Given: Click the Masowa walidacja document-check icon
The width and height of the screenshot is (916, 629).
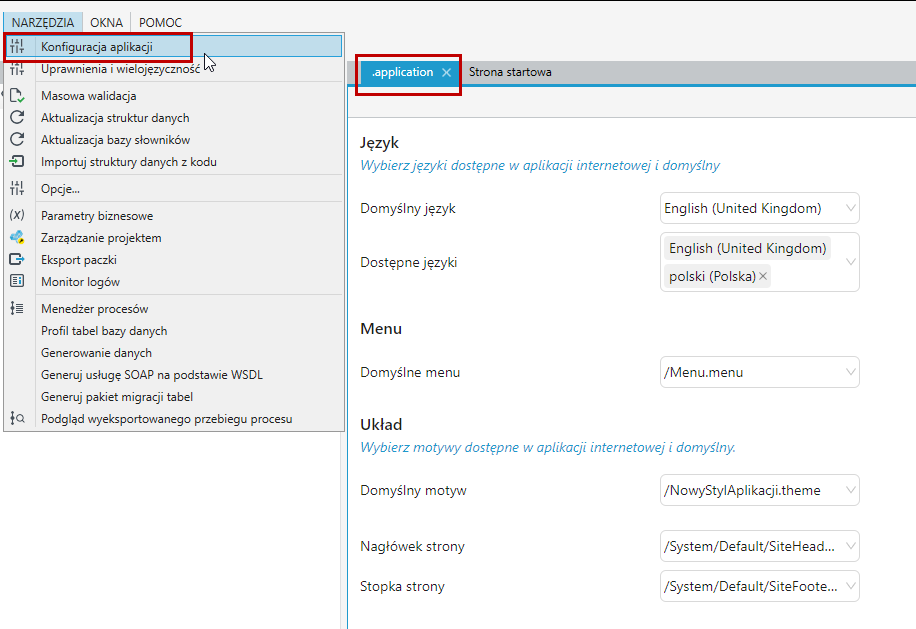Looking at the screenshot, I should [17, 96].
